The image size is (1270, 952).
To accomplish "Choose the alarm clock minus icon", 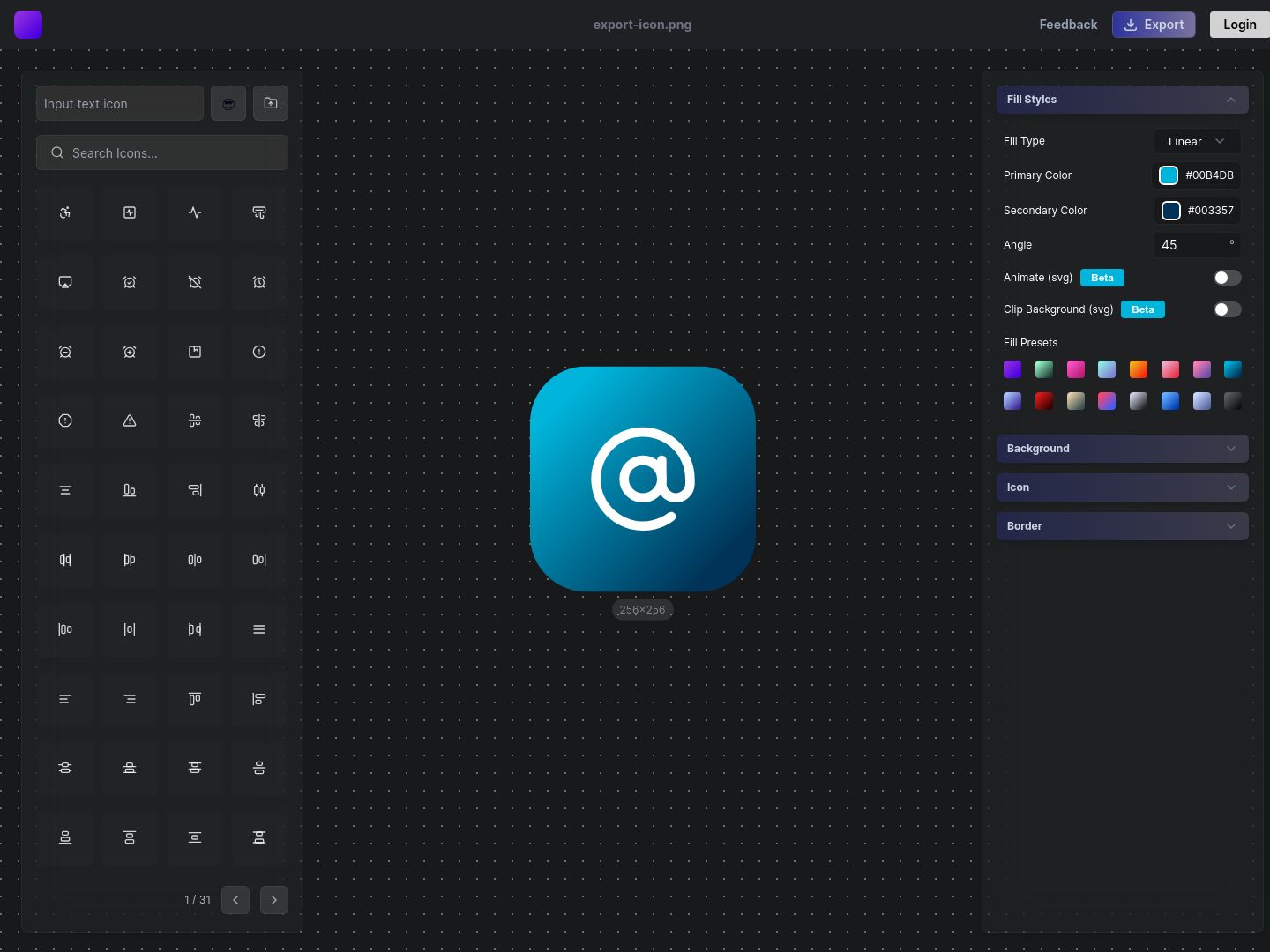I will pos(65,352).
